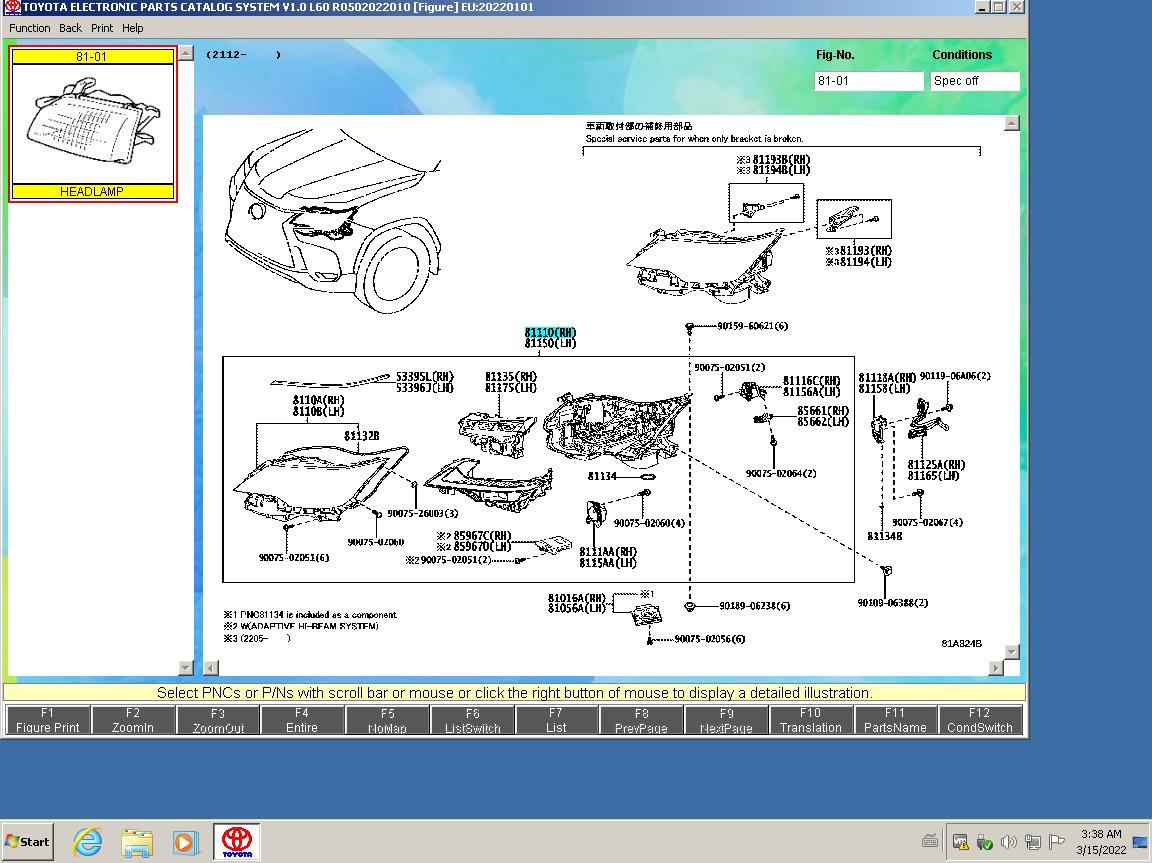
Task: Click thumbnail panel scroll down arrow
Action: pyautogui.click(x=187, y=668)
